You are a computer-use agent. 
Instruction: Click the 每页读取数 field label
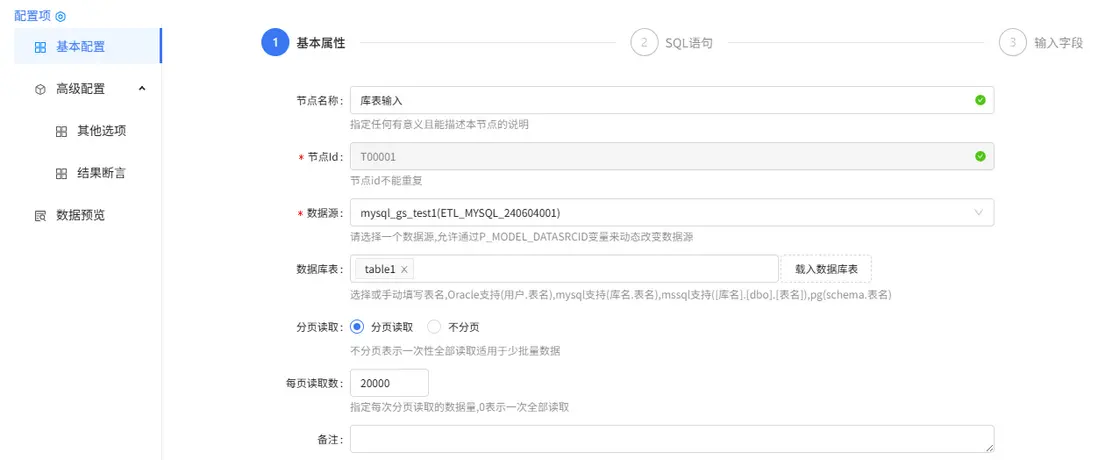click(x=315, y=383)
